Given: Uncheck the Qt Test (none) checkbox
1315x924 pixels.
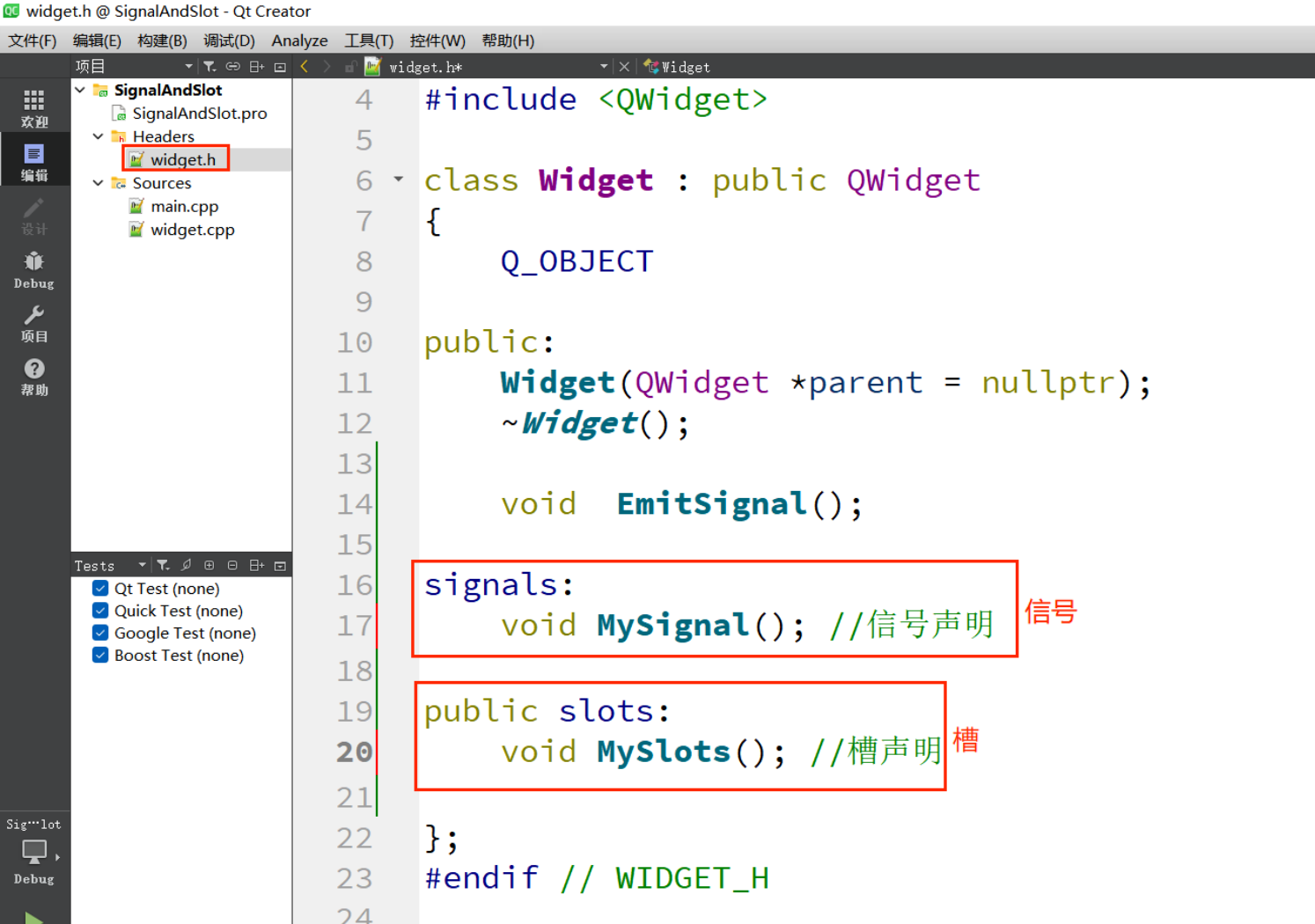Looking at the screenshot, I should [x=100, y=588].
